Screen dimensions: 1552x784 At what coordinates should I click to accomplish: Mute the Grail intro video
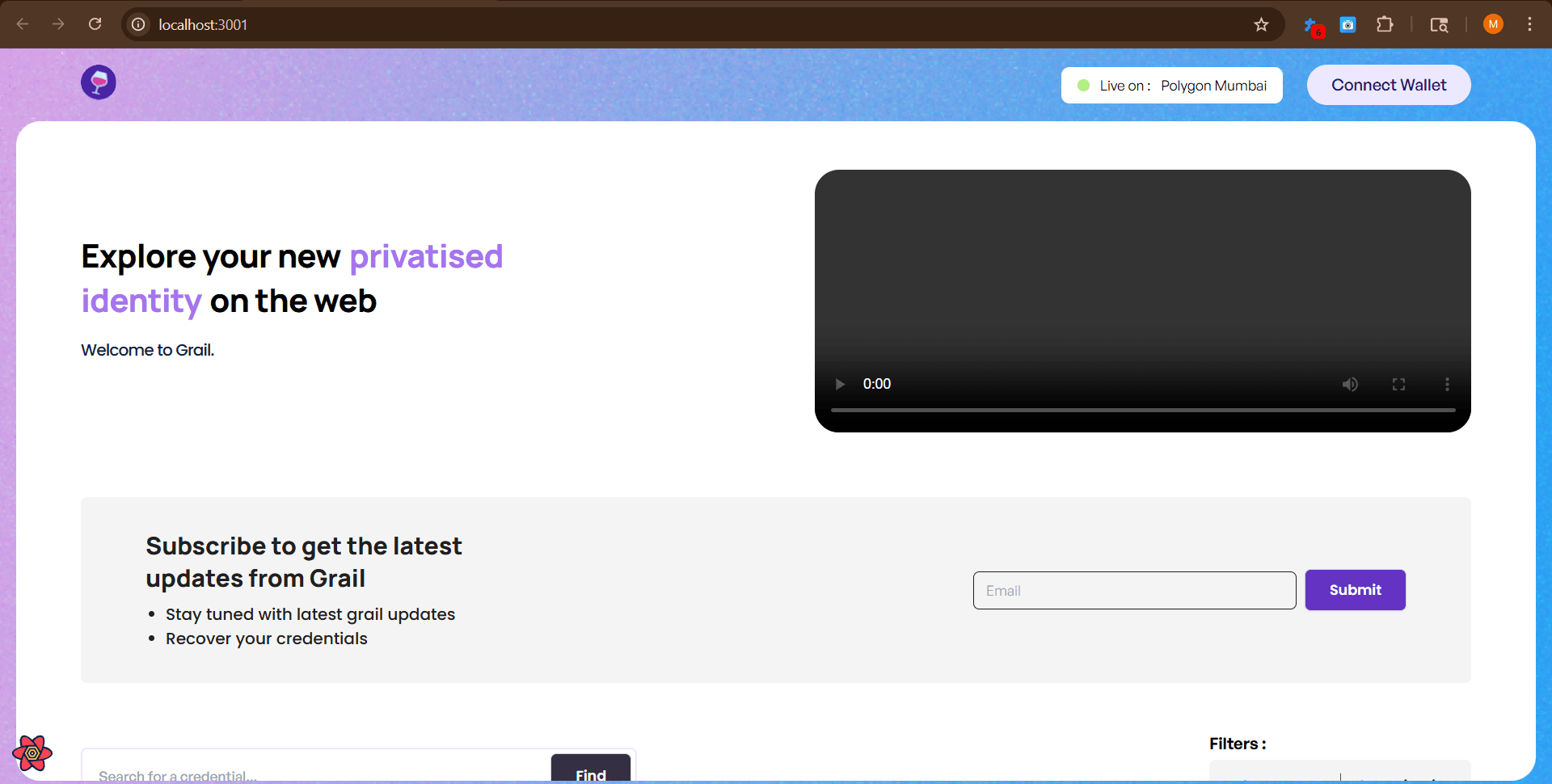(1350, 384)
